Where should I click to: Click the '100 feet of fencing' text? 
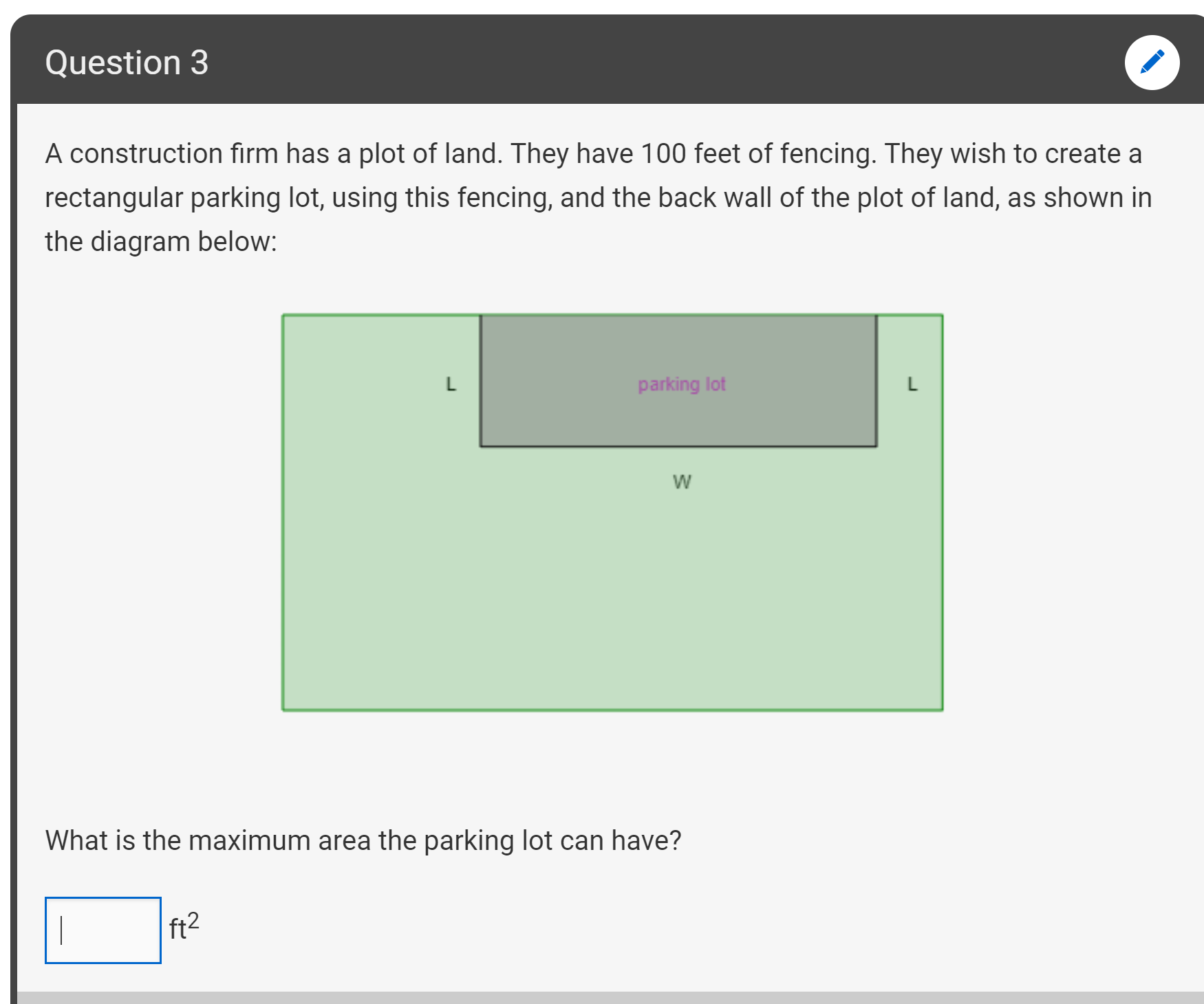(x=758, y=153)
